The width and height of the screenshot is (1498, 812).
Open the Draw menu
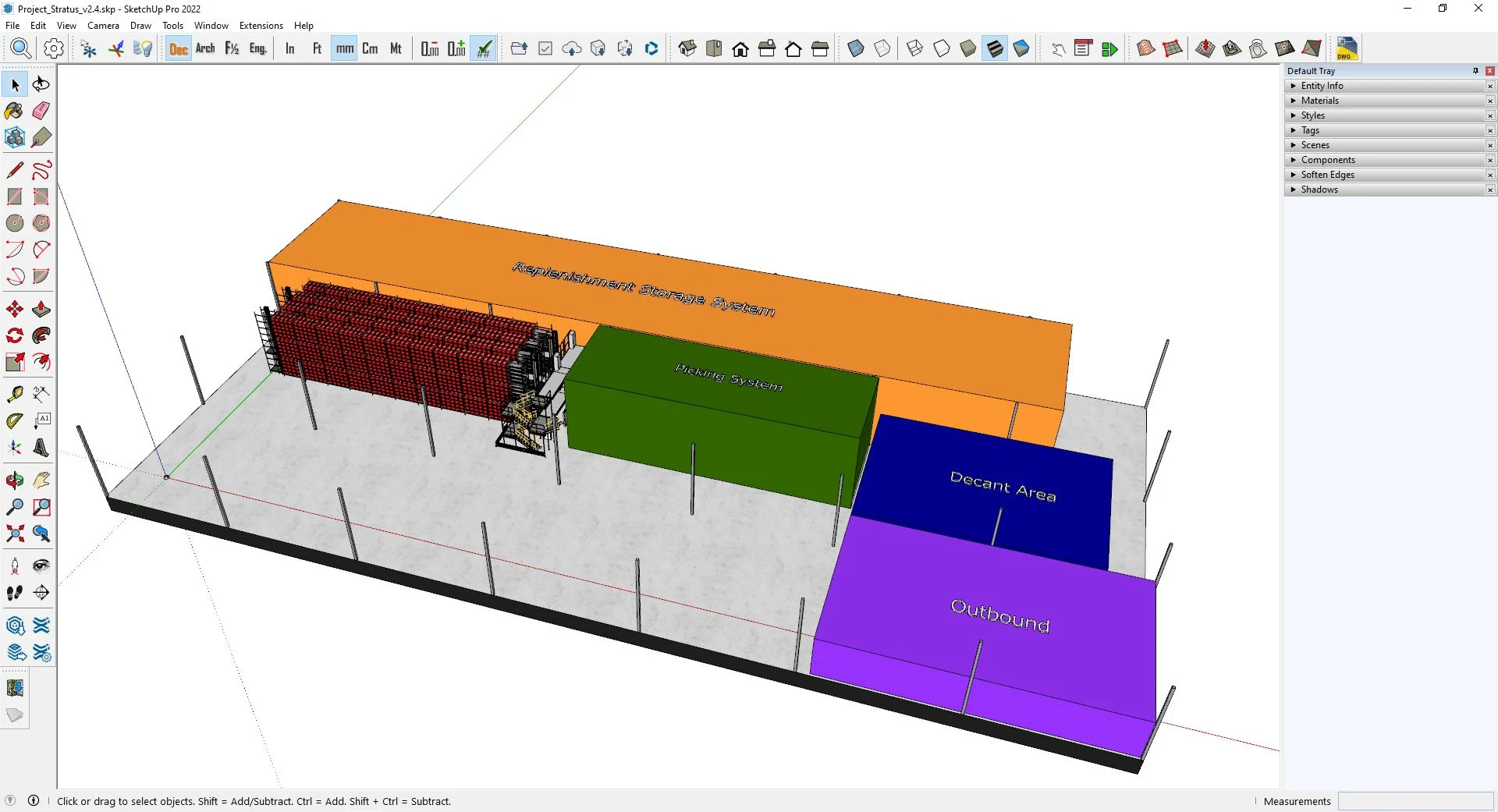point(140,26)
